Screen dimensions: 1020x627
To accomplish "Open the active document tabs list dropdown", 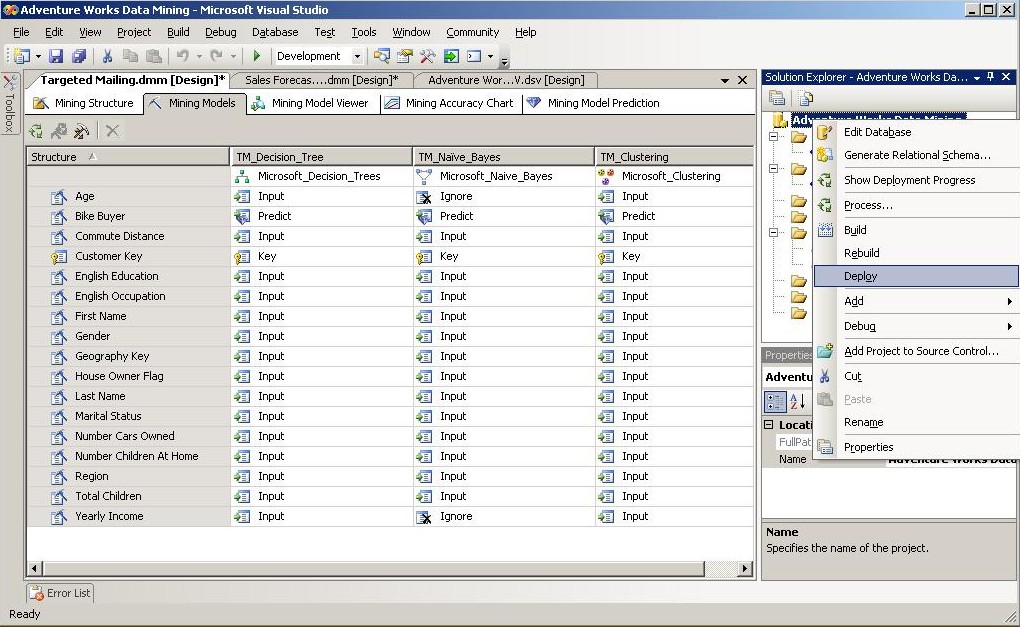I will pos(725,81).
